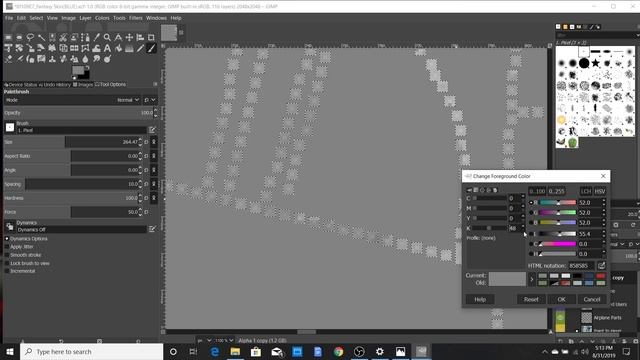
Task: Select the Move tool
Action: click(129, 38)
